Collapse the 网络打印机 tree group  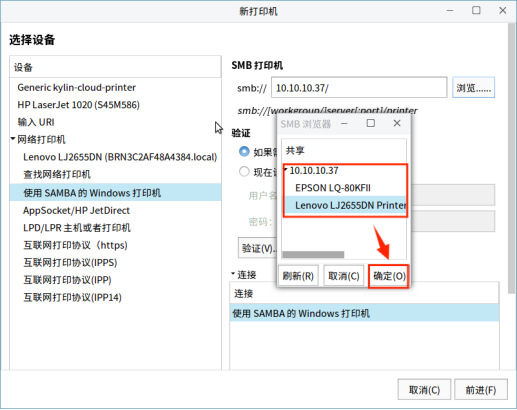point(13,138)
